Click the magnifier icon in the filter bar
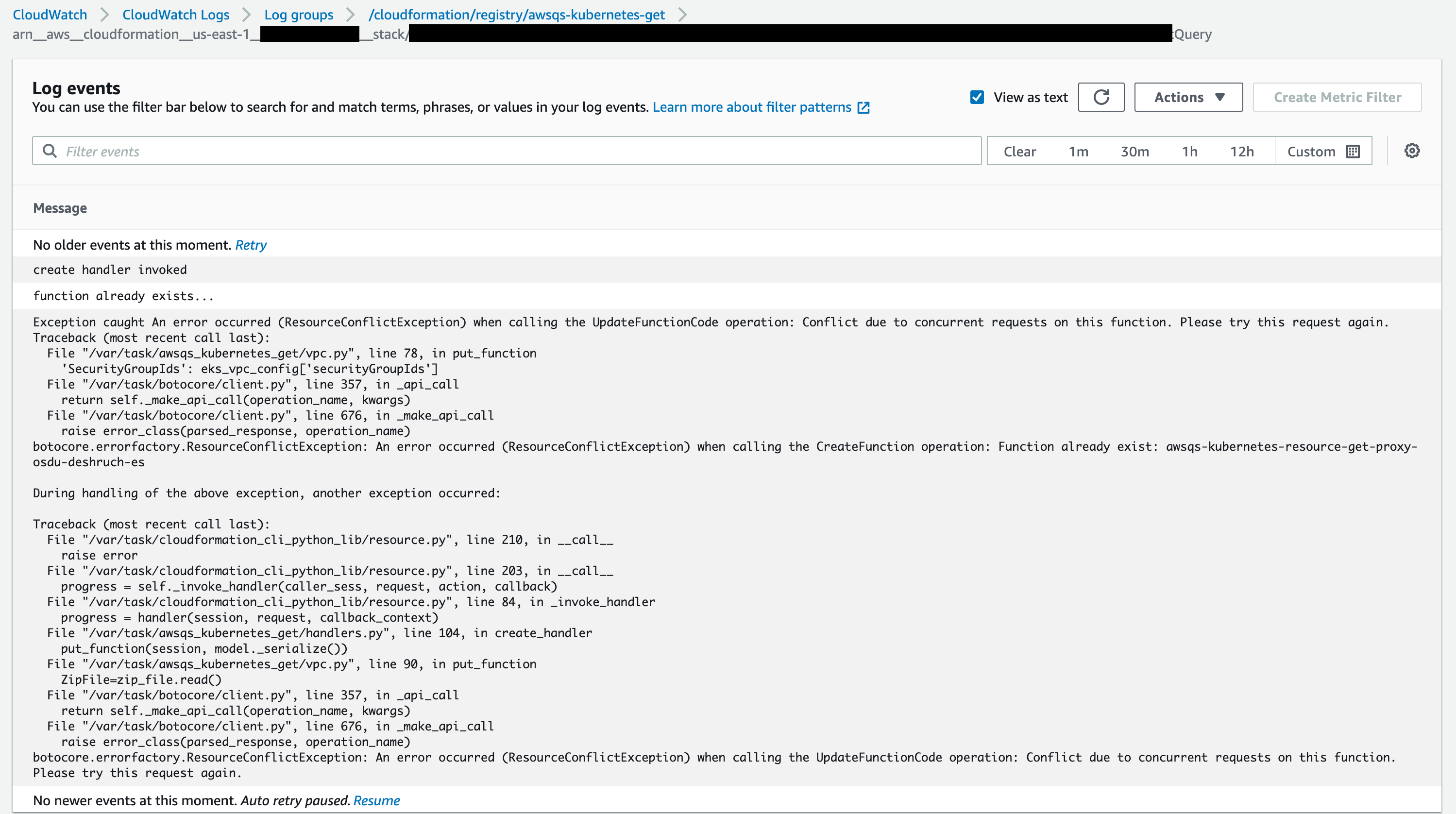The height and width of the screenshot is (814, 1456). [x=50, y=151]
